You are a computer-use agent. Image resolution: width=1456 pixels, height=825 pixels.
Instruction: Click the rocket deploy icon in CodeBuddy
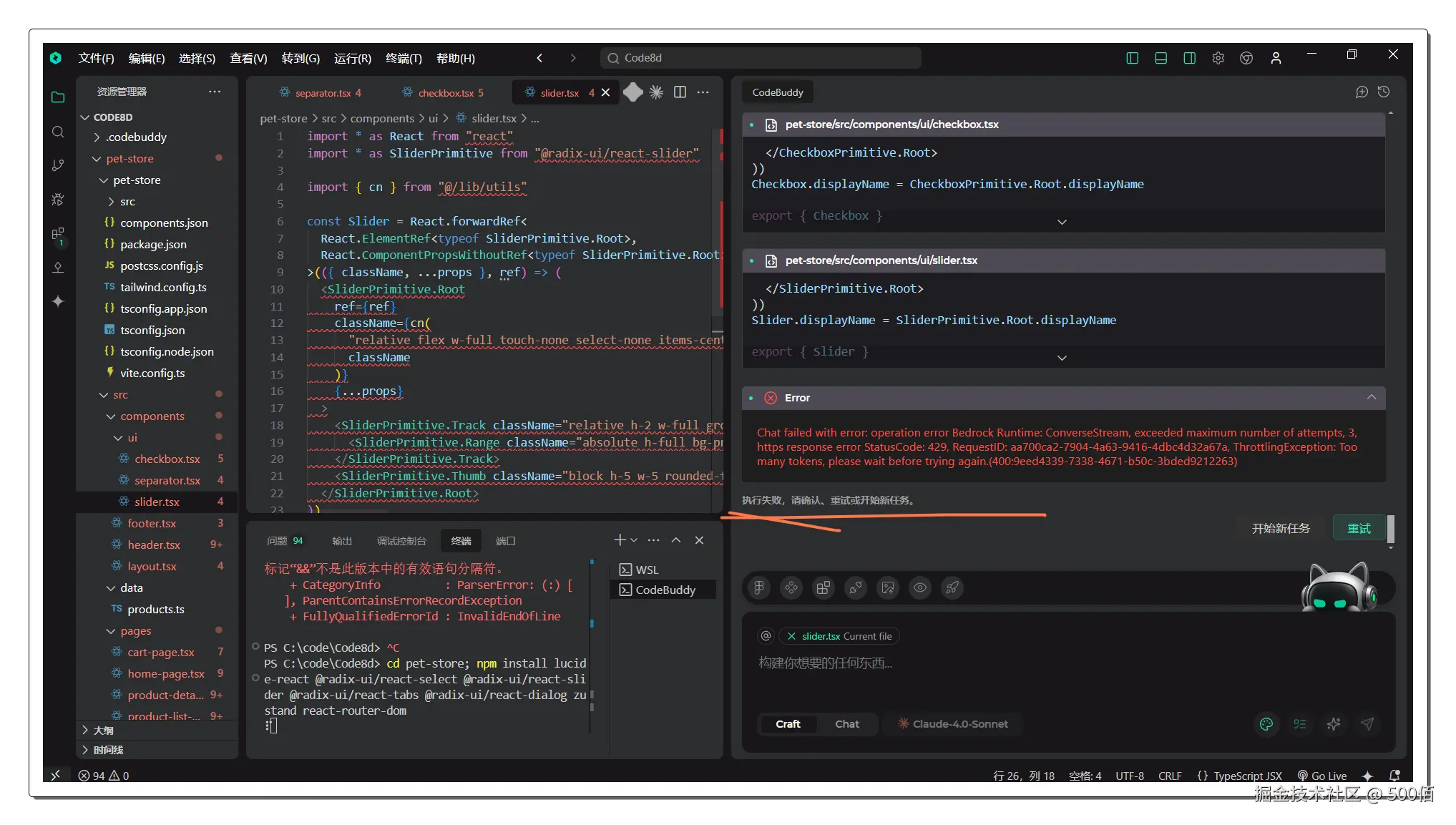tap(952, 587)
